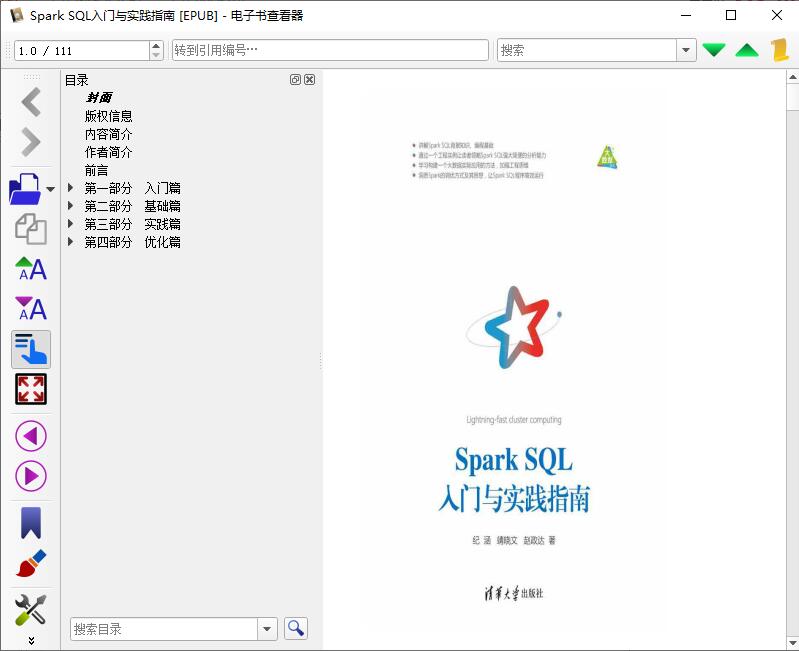The width and height of the screenshot is (799, 651).
Task: Select the 版权信息 entry
Action: (109, 116)
